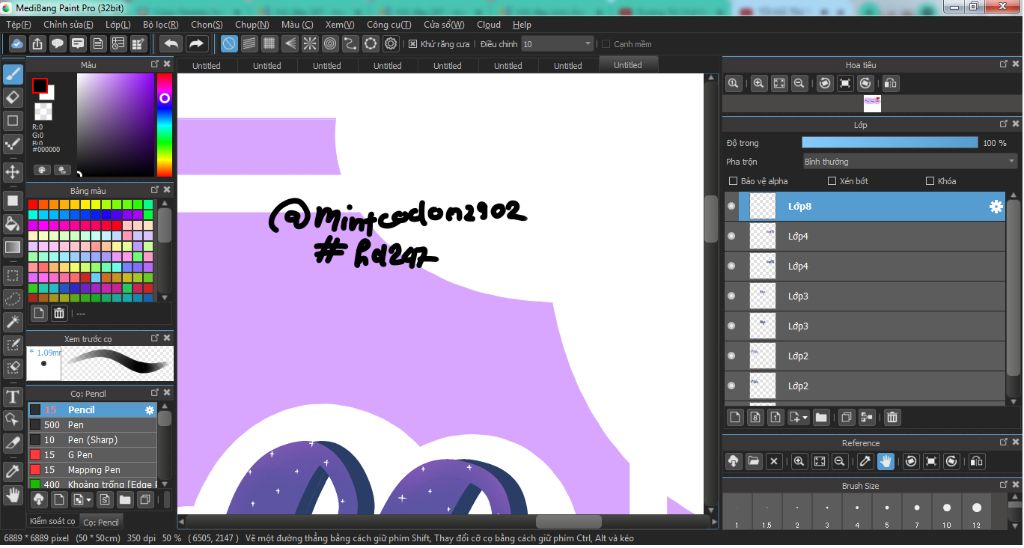
Task: Select the eyedropper in Reference panel
Action: click(x=865, y=461)
